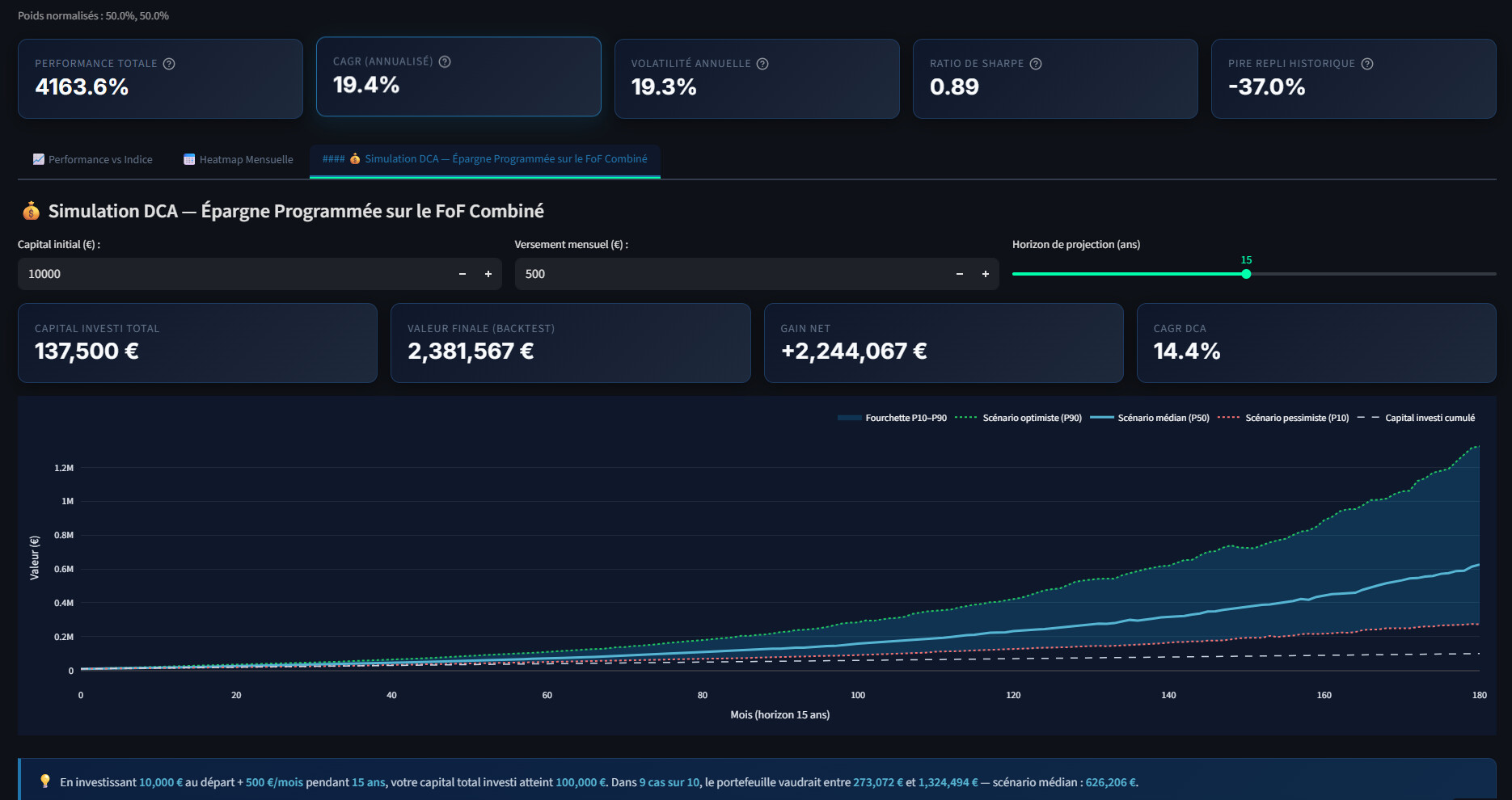Switch to the Heatmap Mensuelle tab
Screen dimensions: 1512x800
click(x=239, y=160)
